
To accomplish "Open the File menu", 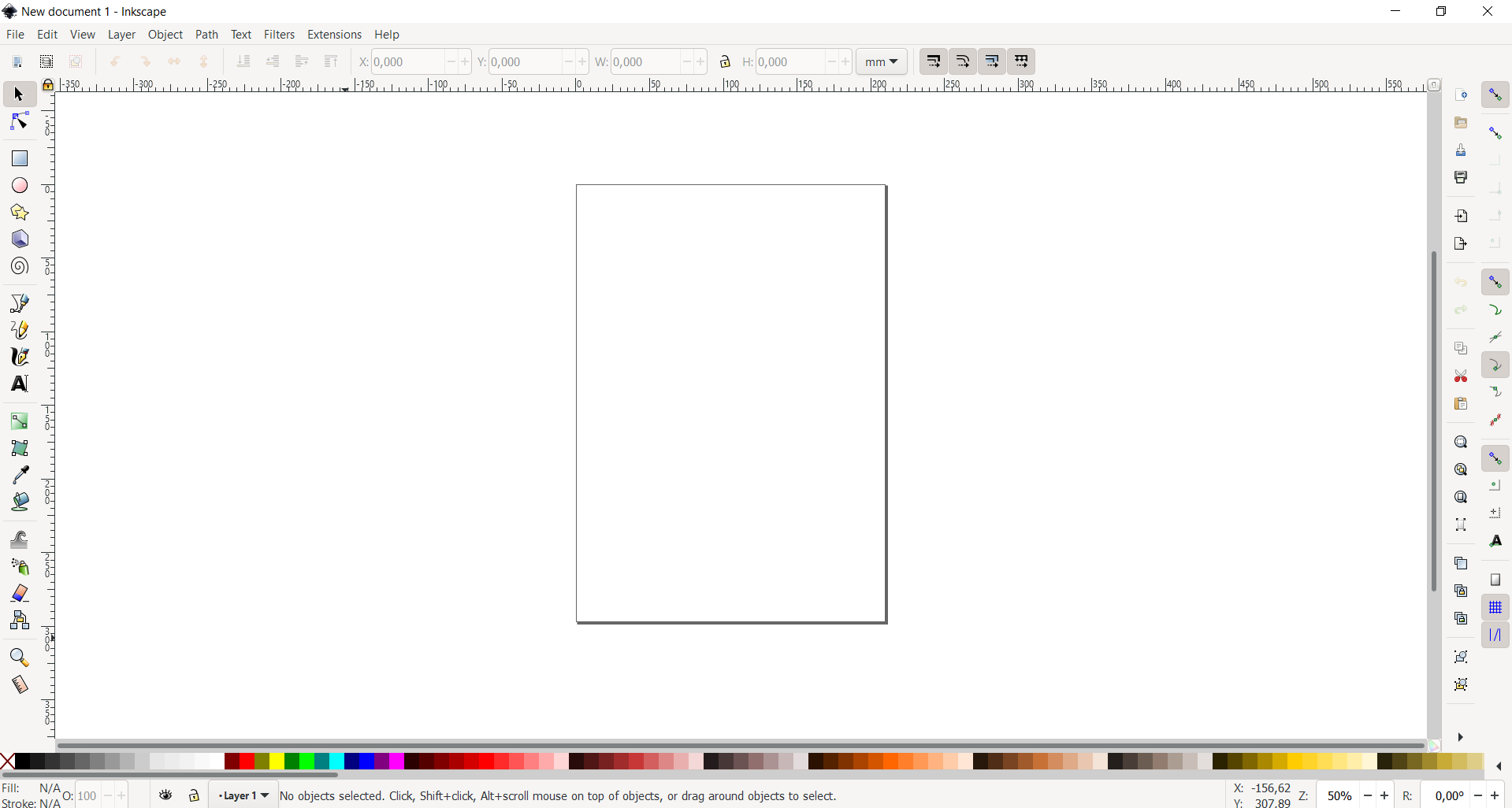I will tap(15, 35).
